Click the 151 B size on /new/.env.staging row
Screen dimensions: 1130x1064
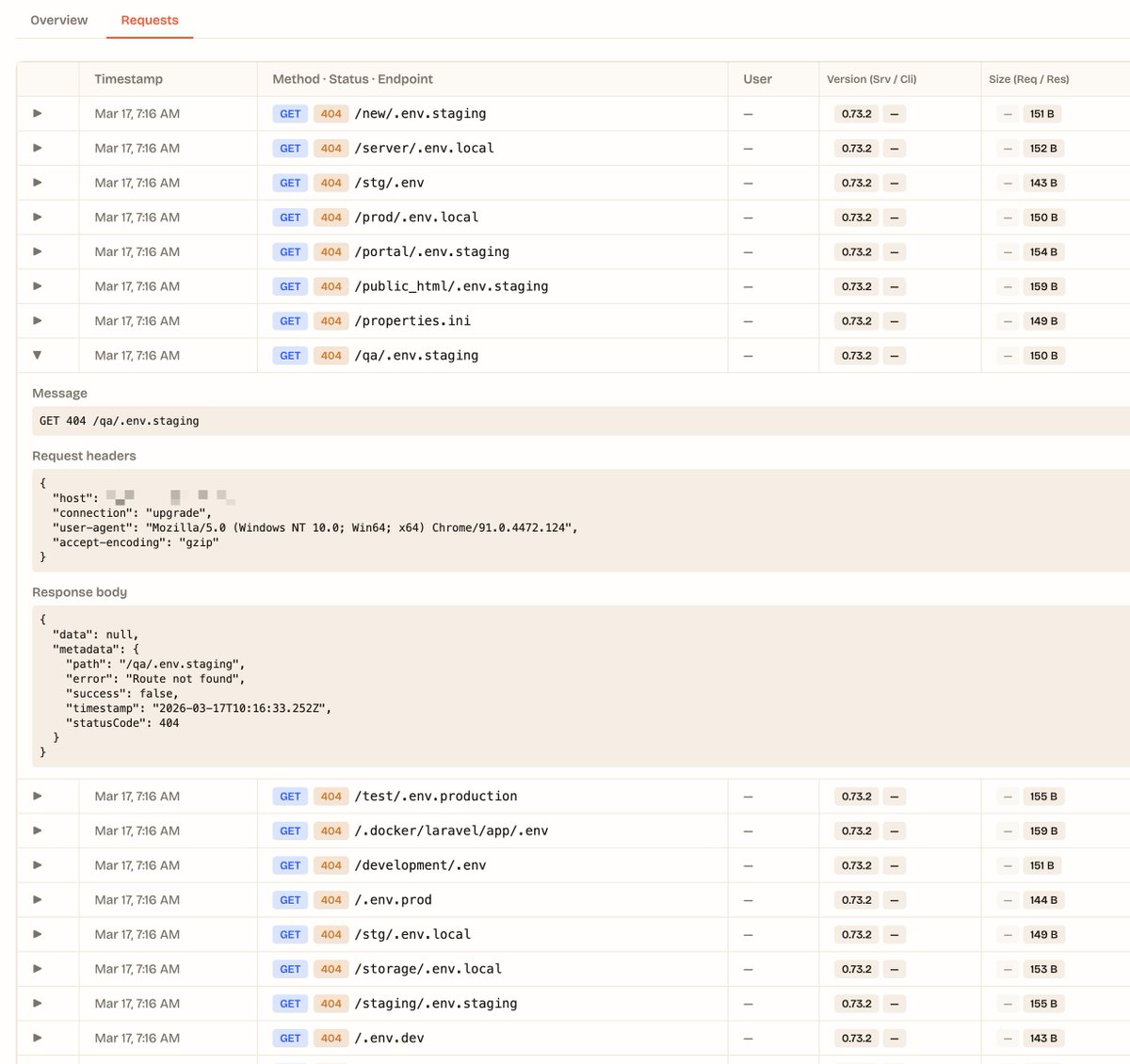[x=1041, y=114]
